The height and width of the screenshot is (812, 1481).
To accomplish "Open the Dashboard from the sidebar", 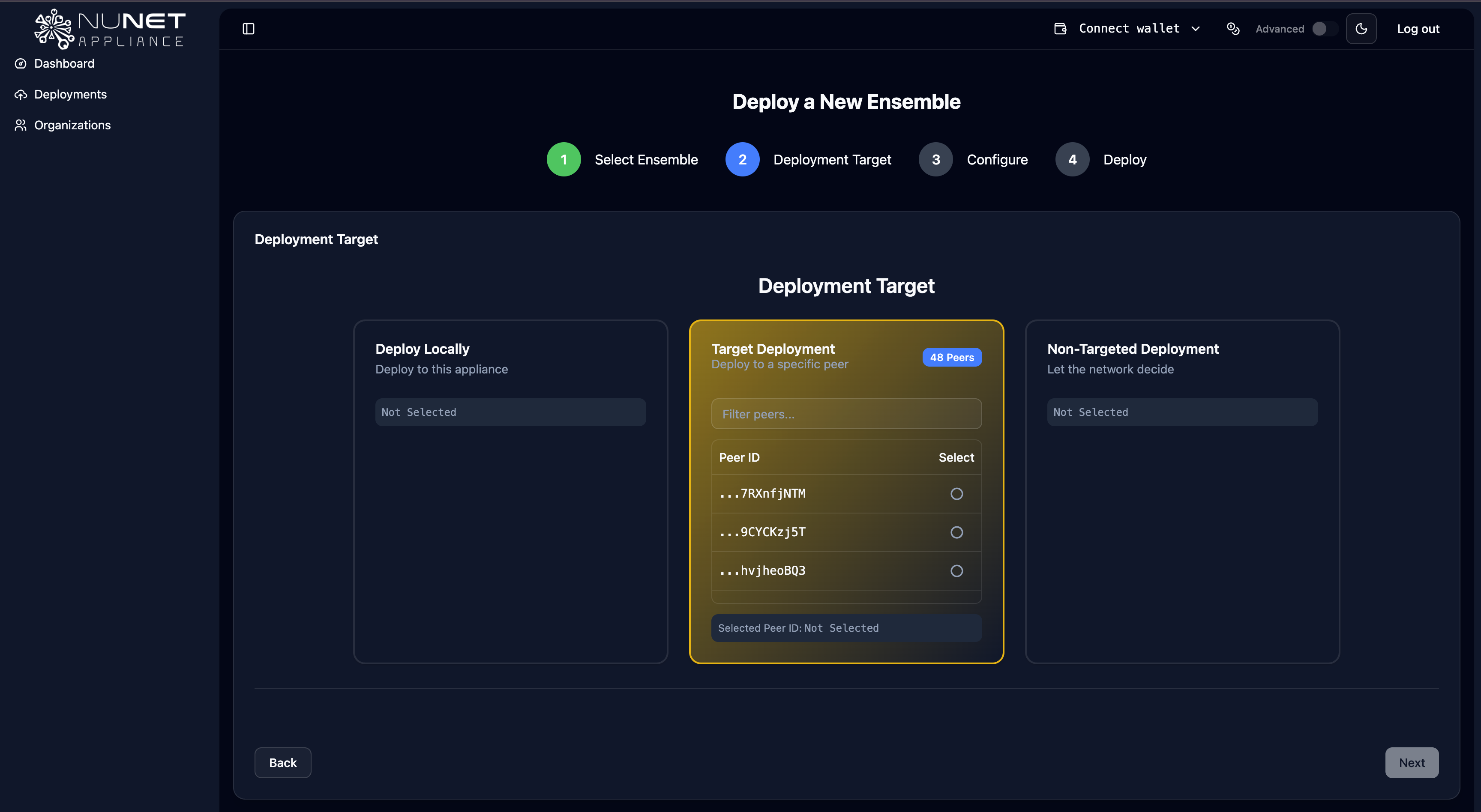I will [x=64, y=63].
